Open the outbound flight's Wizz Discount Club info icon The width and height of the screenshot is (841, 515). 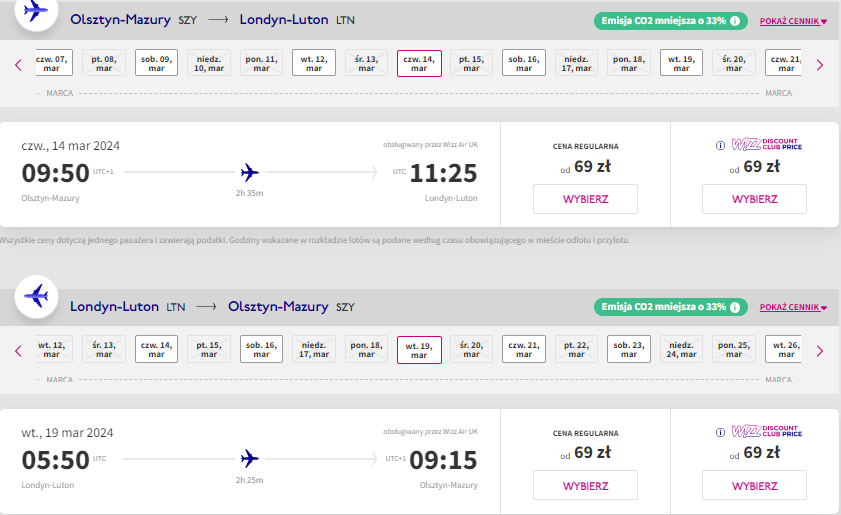point(720,145)
